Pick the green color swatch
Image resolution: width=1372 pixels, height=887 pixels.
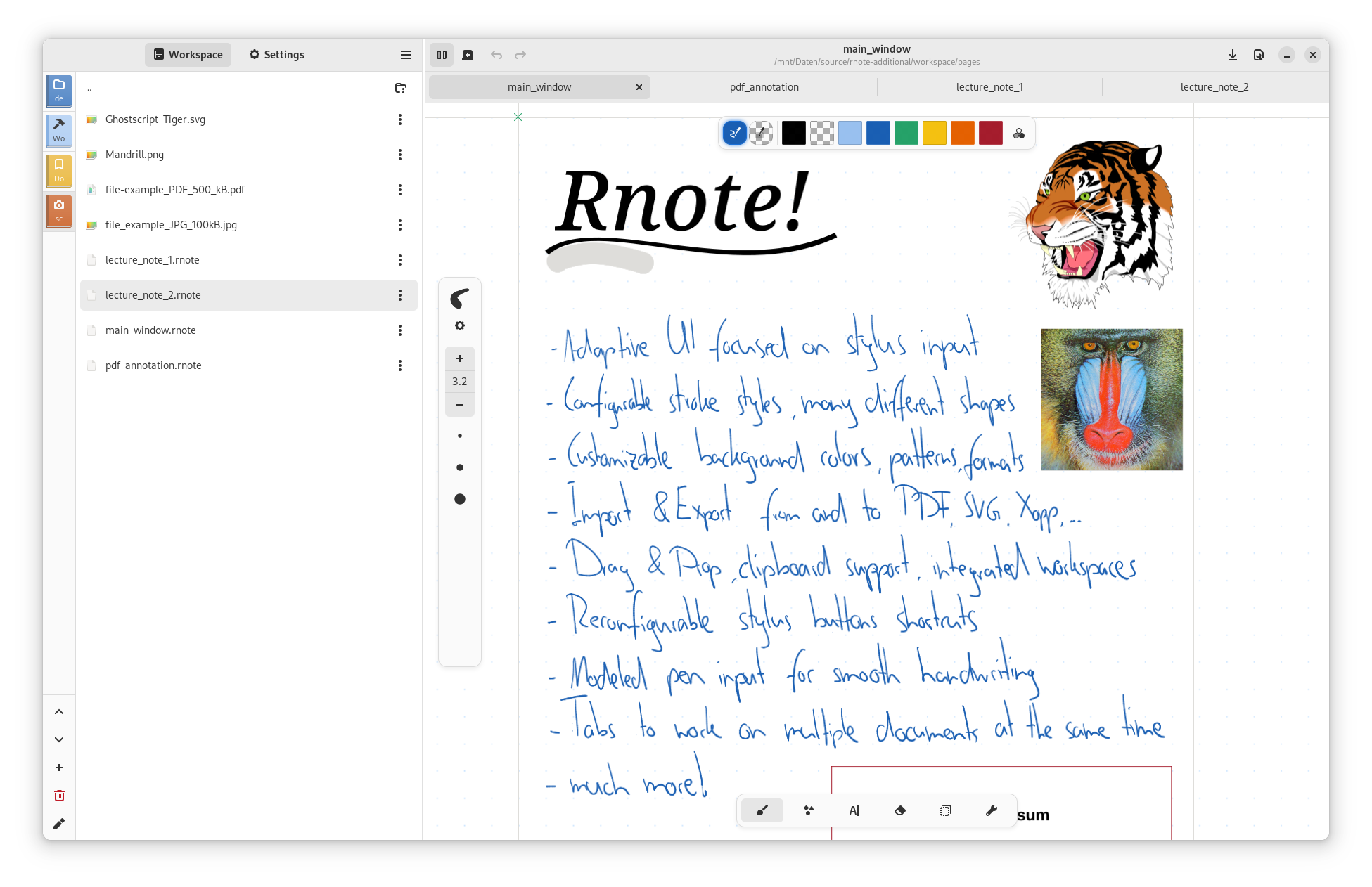[x=906, y=133]
